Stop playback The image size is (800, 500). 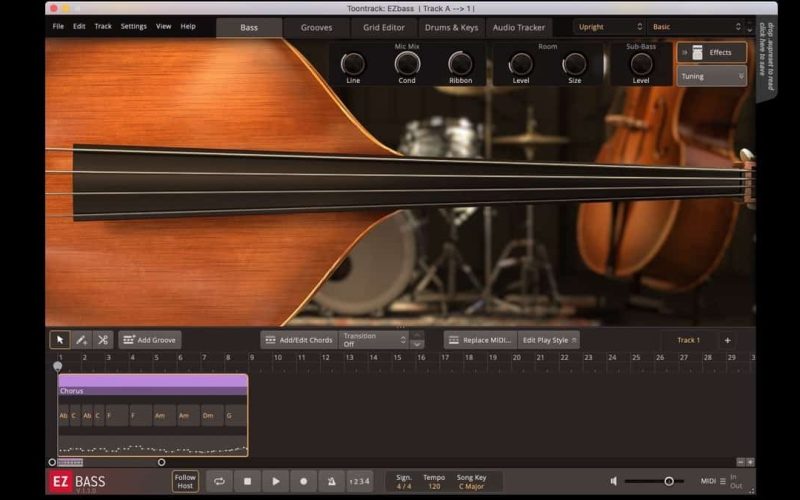click(247, 481)
